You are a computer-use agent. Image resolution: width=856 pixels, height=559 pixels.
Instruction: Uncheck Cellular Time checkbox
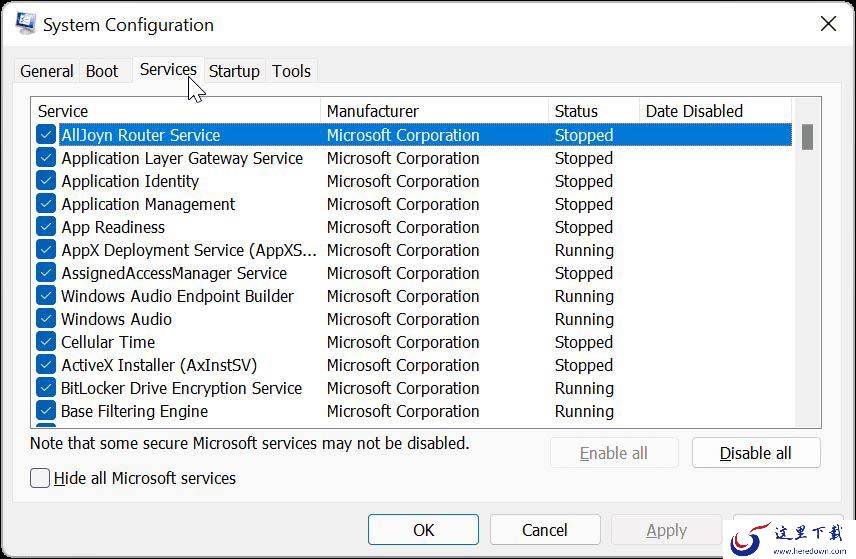(46, 341)
